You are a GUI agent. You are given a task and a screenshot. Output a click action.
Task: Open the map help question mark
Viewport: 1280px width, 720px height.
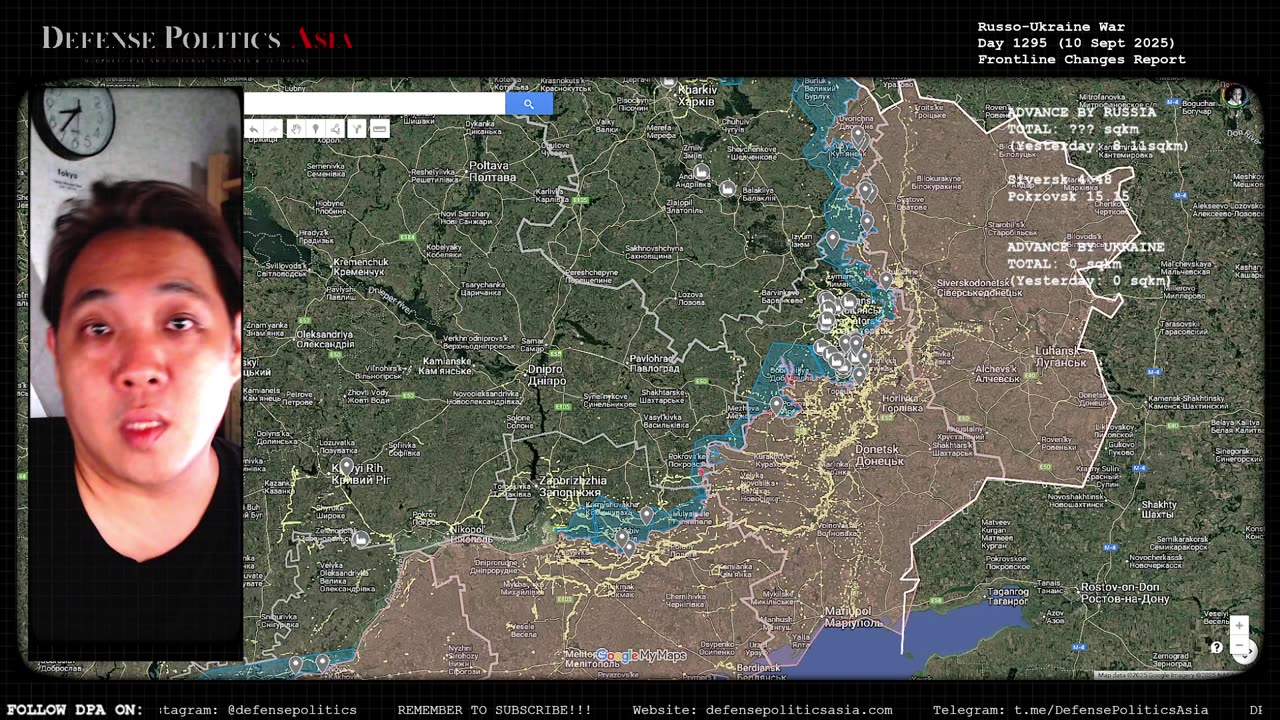[x=1216, y=647]
